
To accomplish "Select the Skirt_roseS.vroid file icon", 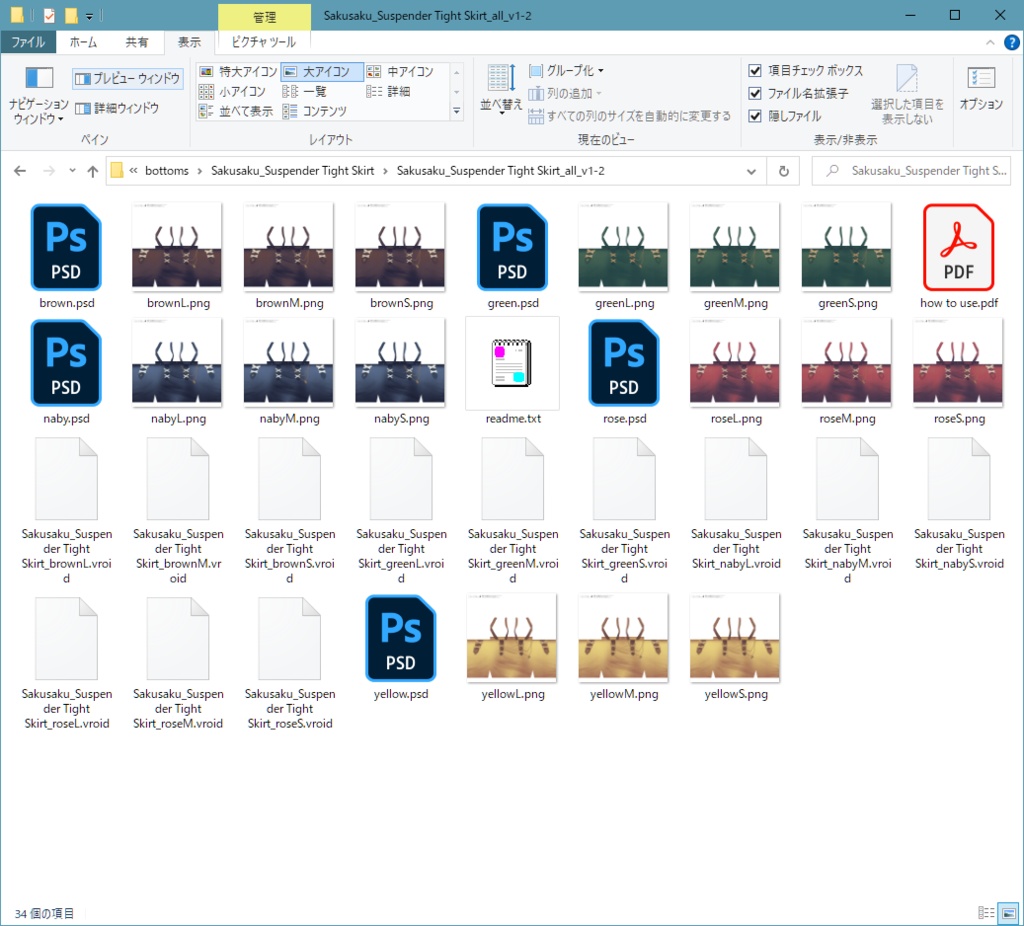I will (289, 638).
